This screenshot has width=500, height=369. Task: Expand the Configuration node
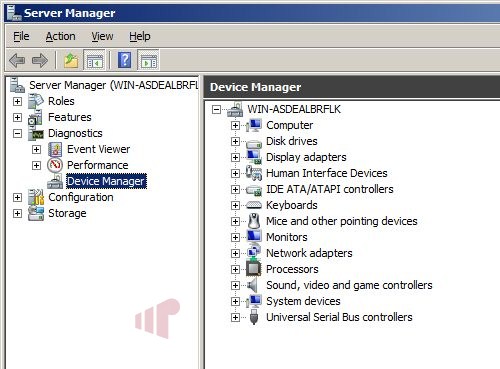pos(17,197)
